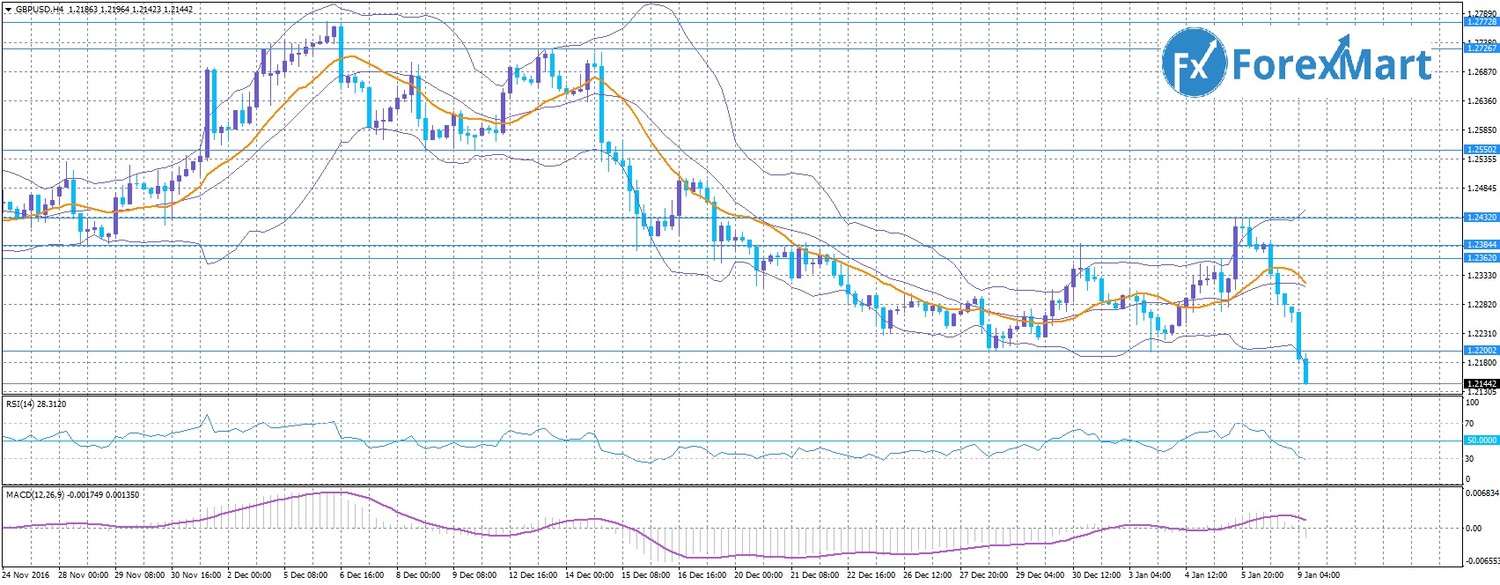Select the 1.23844 level price tag
This screenshot has width=1500, height=585.
1480,244
